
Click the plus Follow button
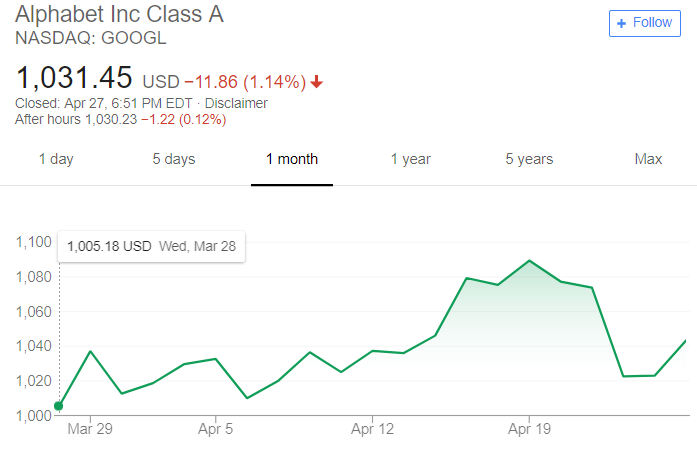point(645,23)
